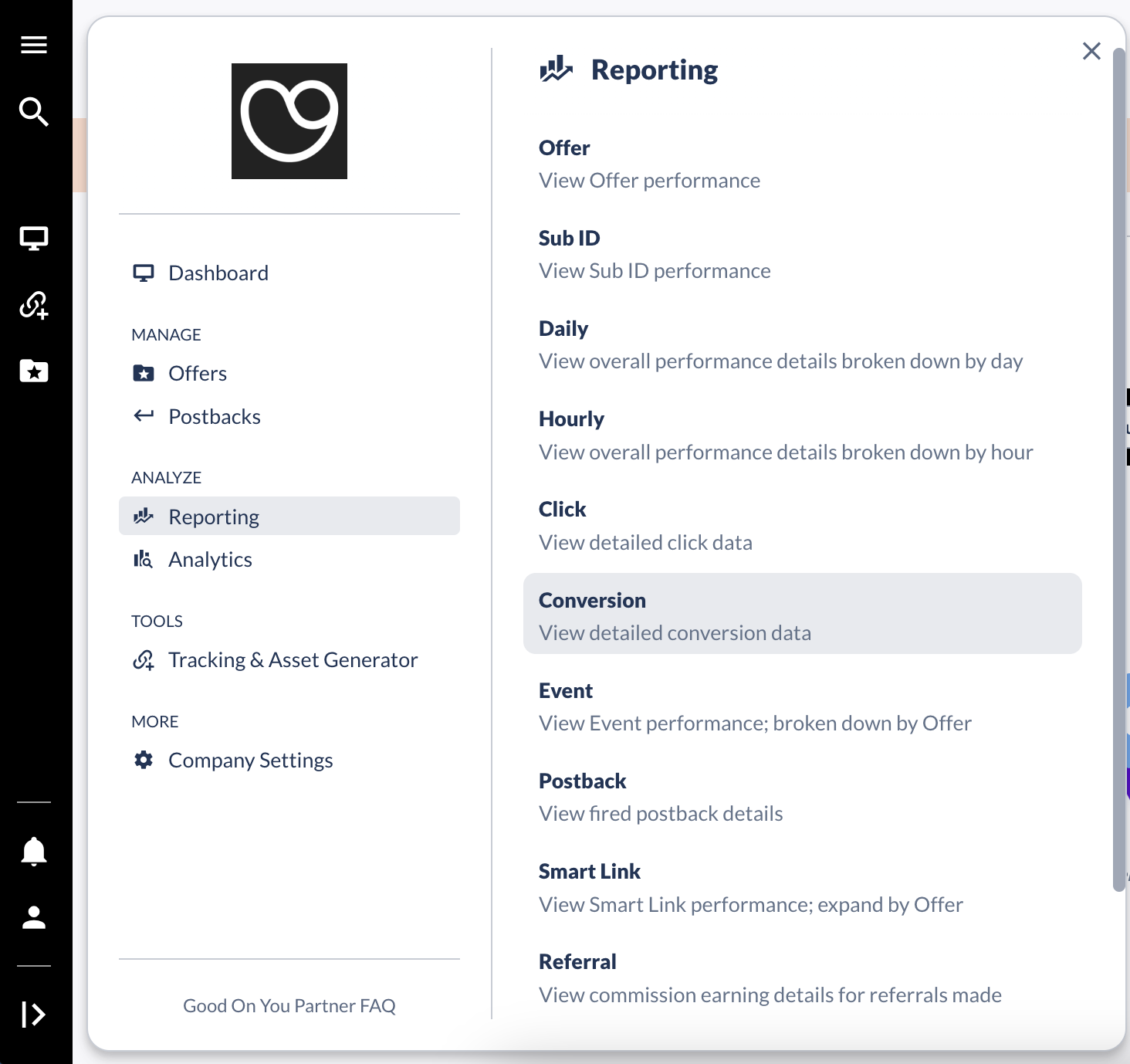Open Company Settings
Viewport: 1130px width, 1064px height.
tap(250, 761)
